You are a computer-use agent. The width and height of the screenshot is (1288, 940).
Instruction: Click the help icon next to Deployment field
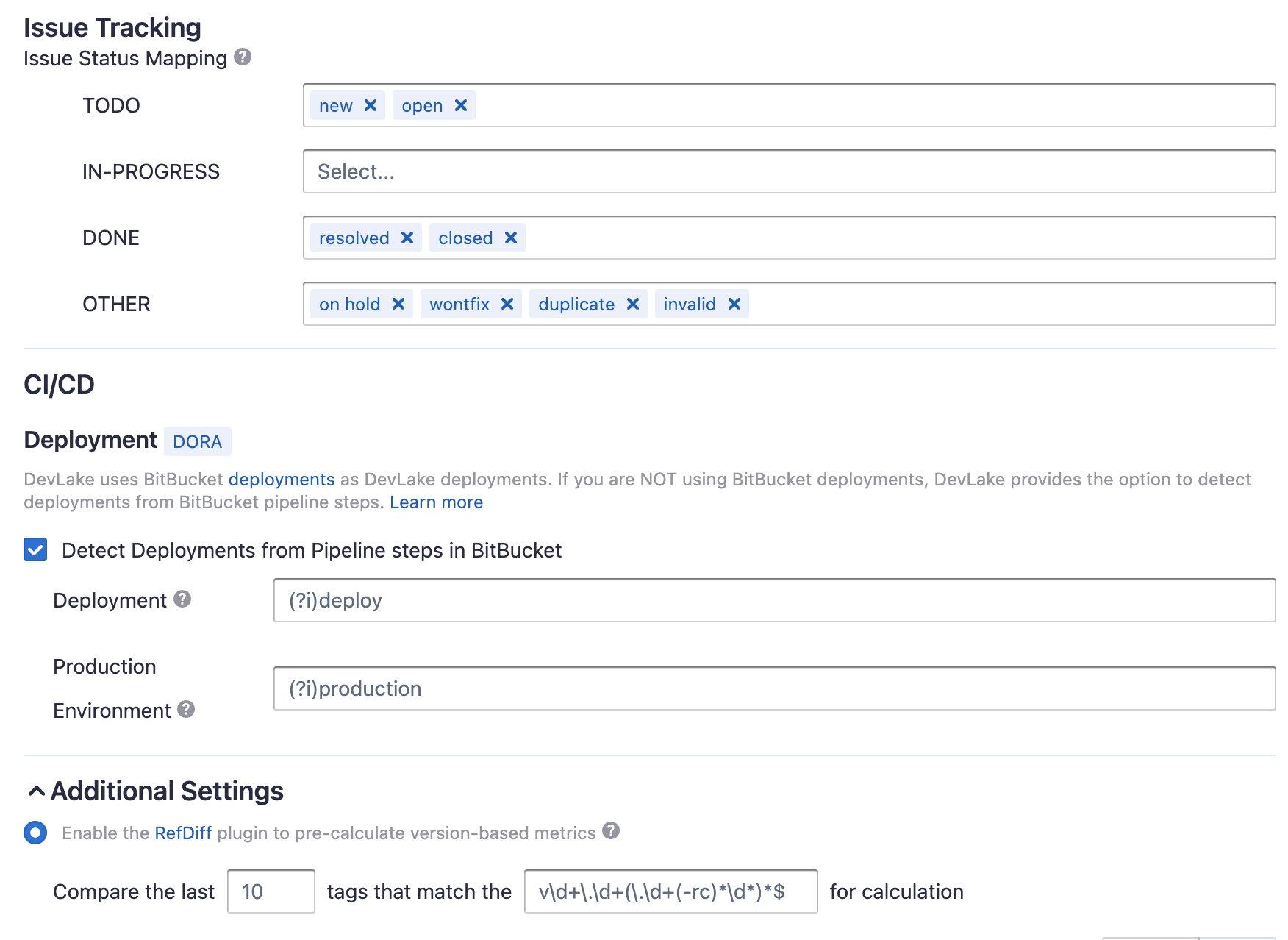coord(182,599)
